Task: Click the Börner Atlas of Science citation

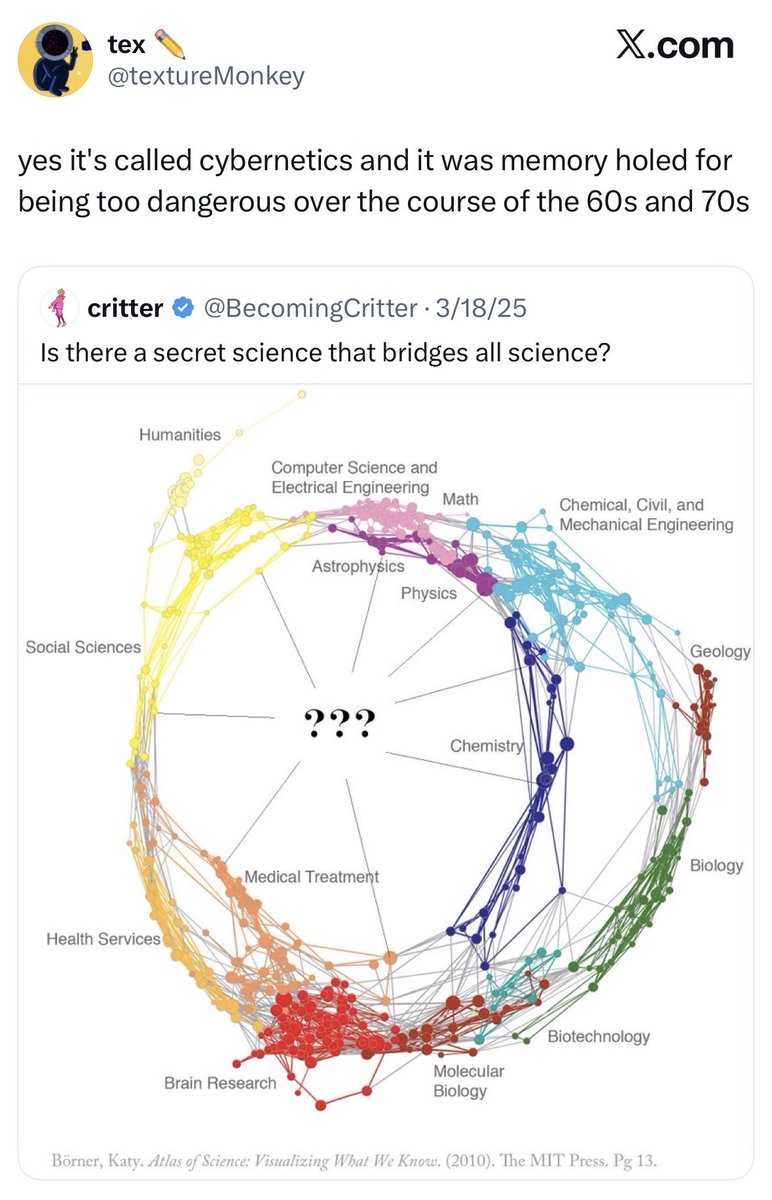Action: coord(353,1160)
